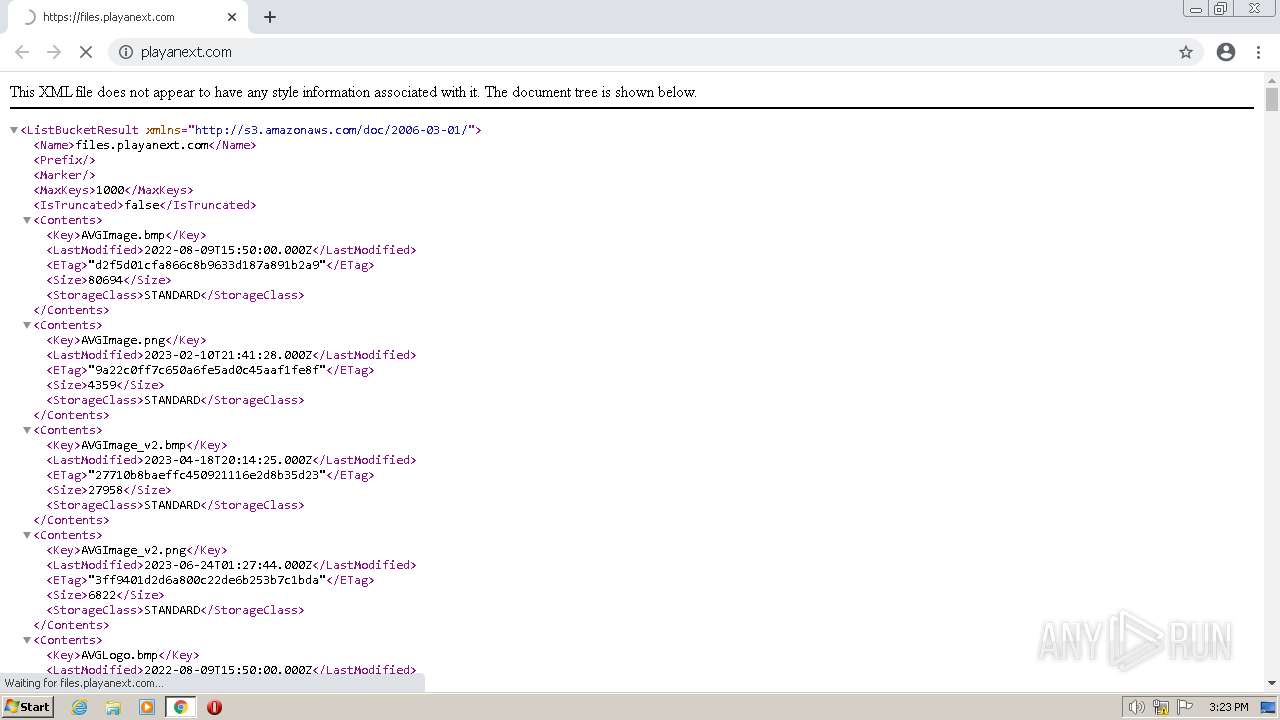Click the IsTruncated value false
The image size is (1280, 720).
pos(142,205)
